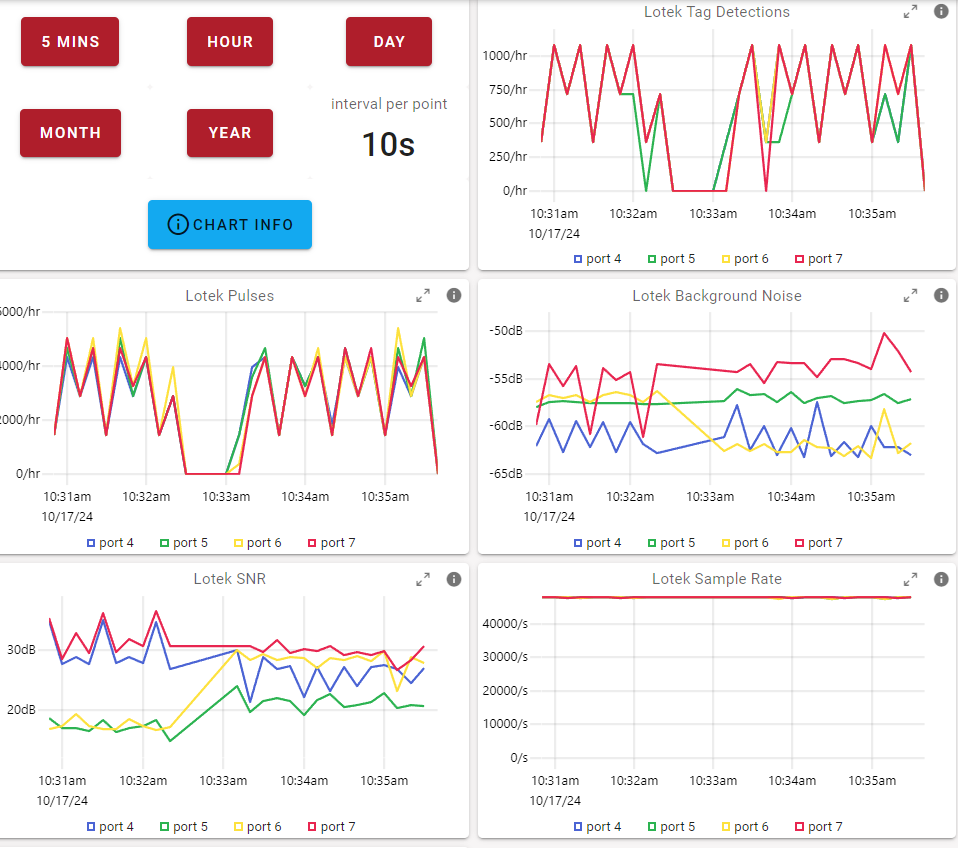Show info for Lotek Pulses chart

[x=453, y=295]
